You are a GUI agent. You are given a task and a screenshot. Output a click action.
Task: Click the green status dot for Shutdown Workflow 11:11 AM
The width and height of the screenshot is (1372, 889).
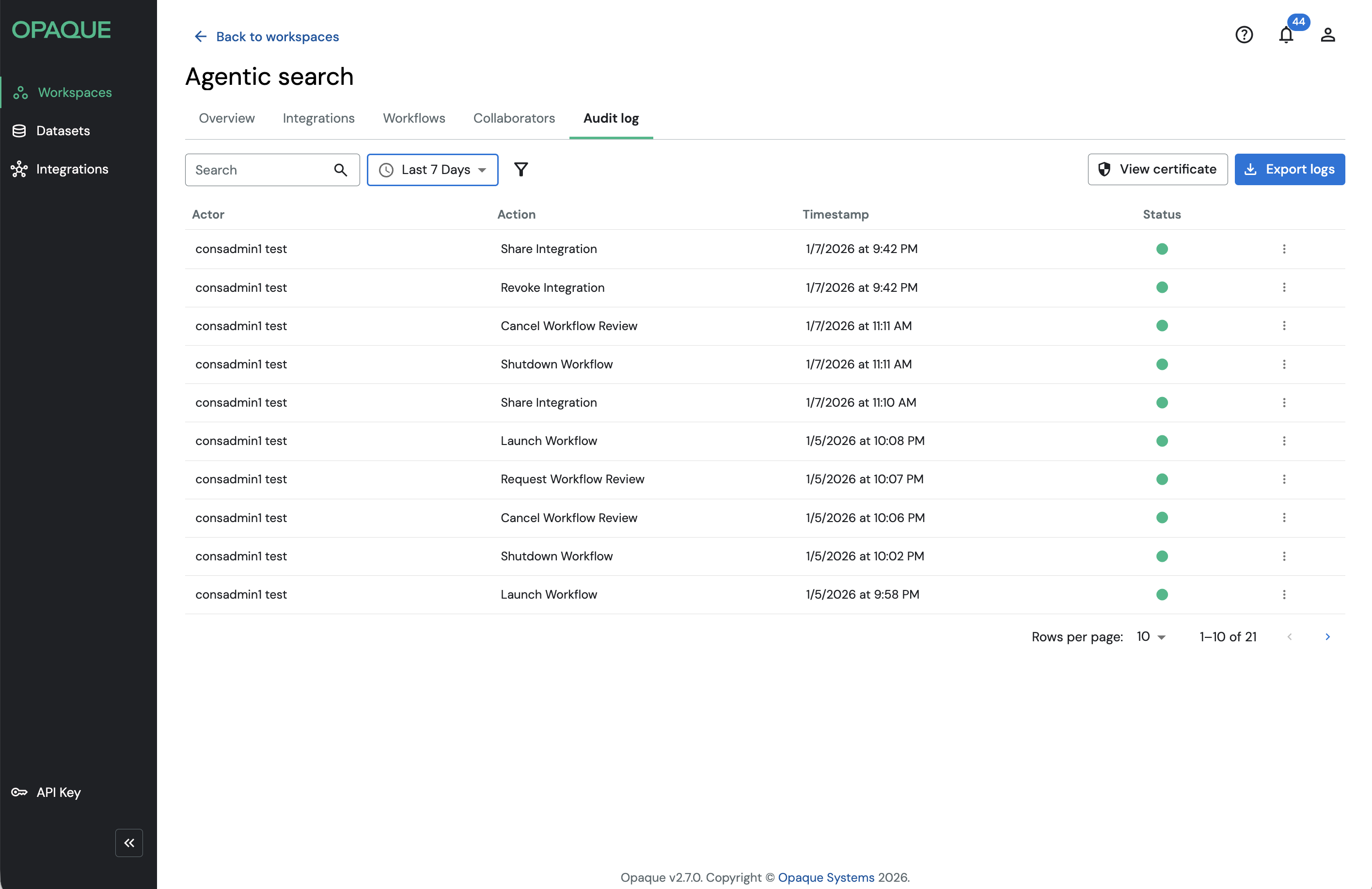pos(1162,365)
